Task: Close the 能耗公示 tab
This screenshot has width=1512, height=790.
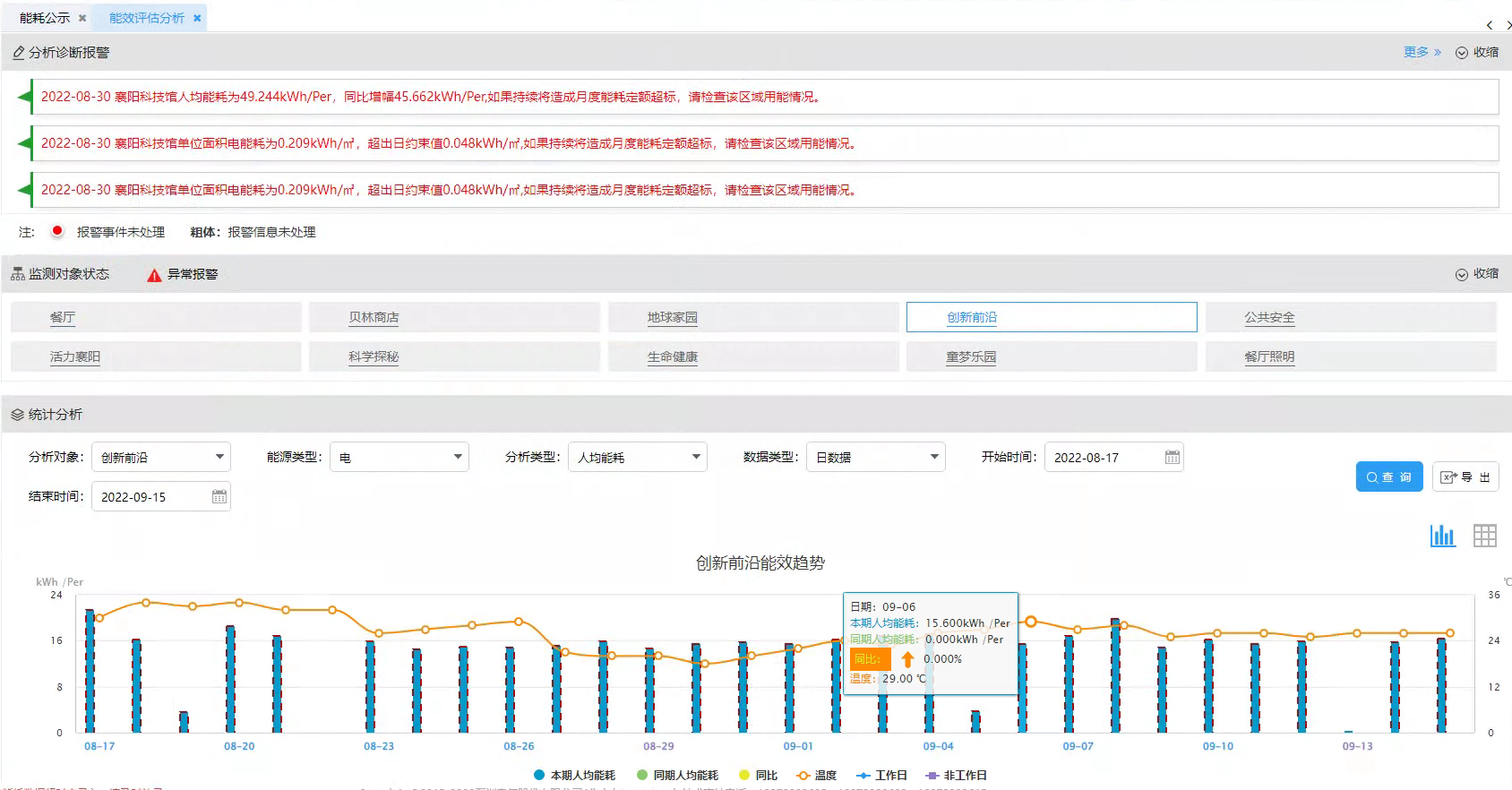Action: (82, 18)
